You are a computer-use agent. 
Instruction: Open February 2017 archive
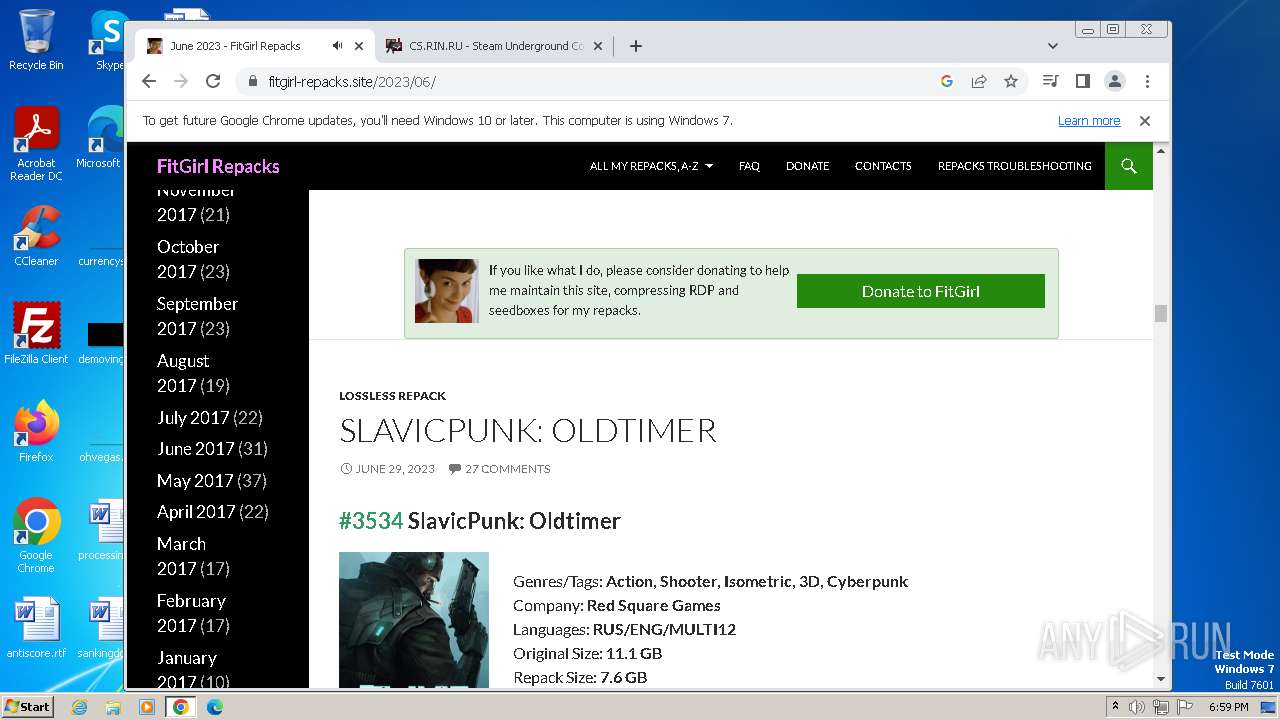tap(193, 613)
